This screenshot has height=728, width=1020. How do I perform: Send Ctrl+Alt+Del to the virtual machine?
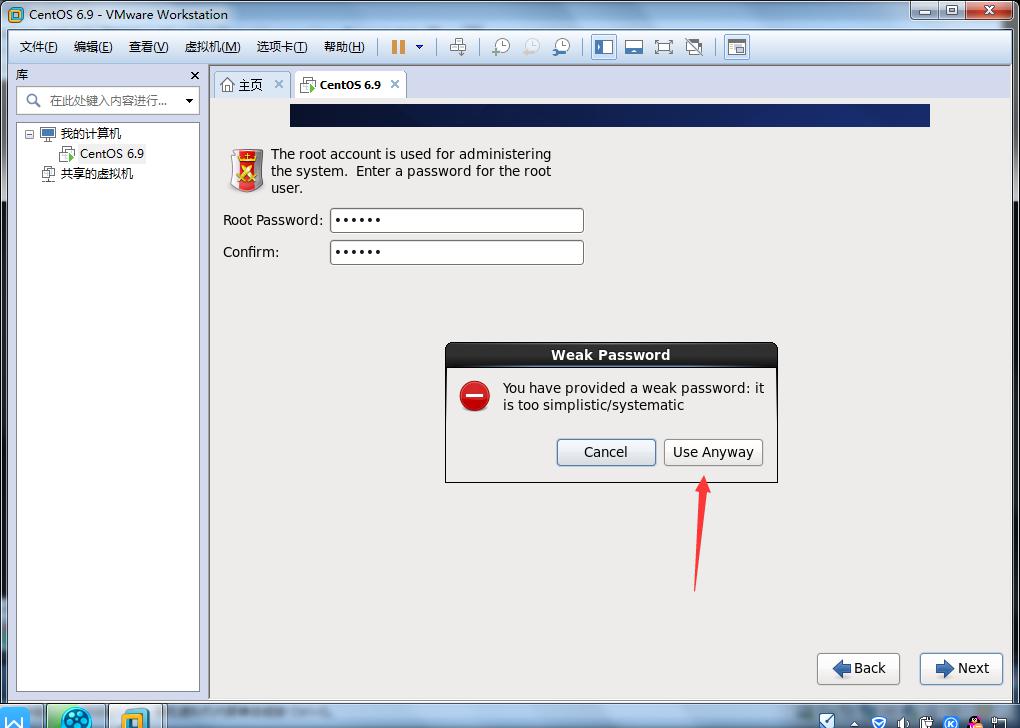(x=458, y=47)
